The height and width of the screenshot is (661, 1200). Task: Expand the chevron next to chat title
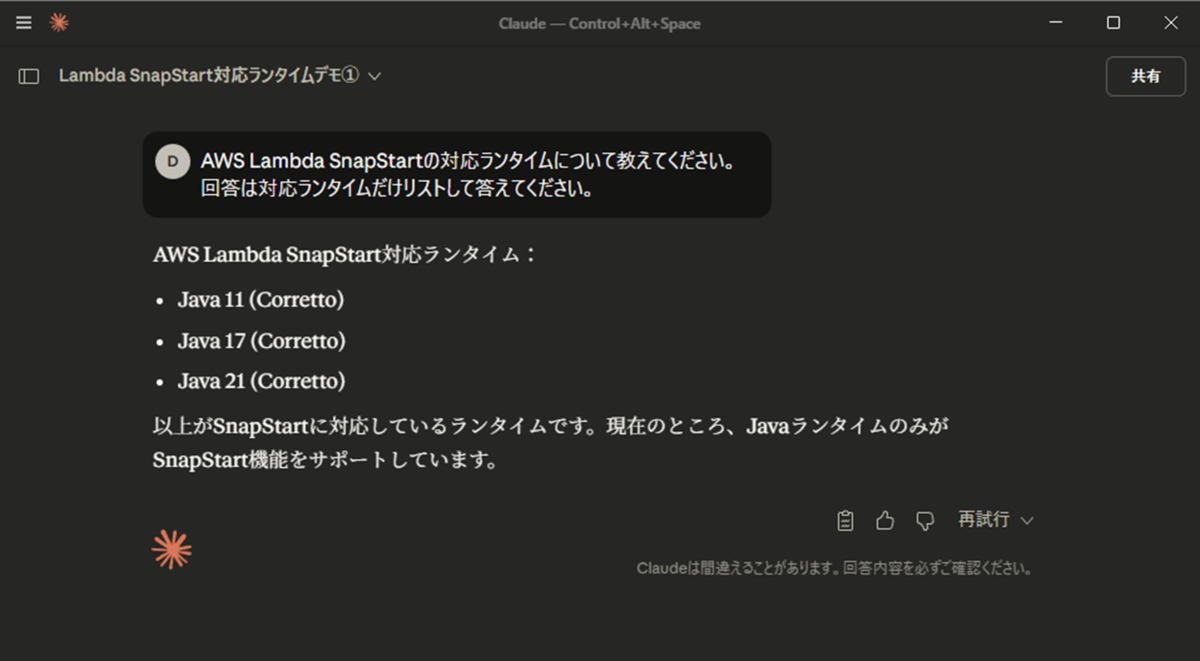coord(375,76)
